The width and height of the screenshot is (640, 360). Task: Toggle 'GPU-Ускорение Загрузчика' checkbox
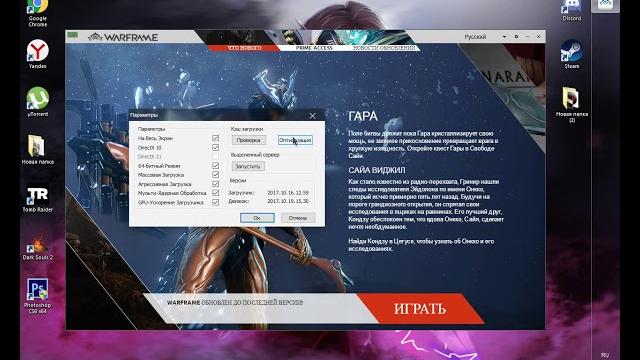(216, 202)
